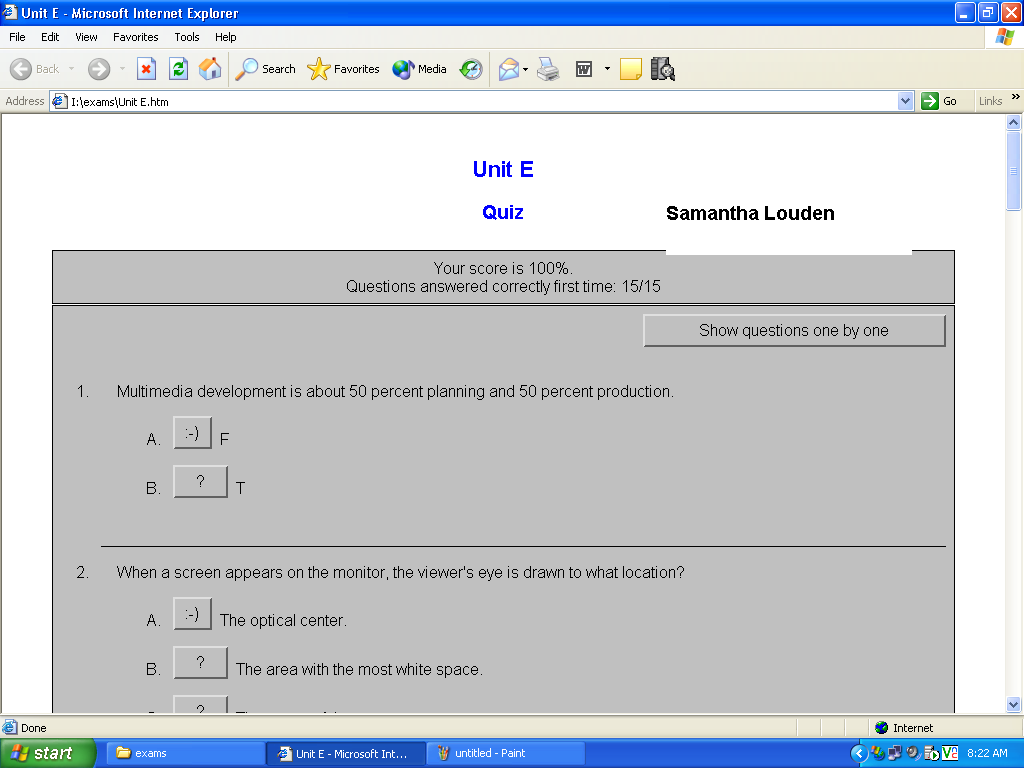Click the Print icon in toolbar
This screenshot has width=1024, height=768.
(x=548, y=69)
